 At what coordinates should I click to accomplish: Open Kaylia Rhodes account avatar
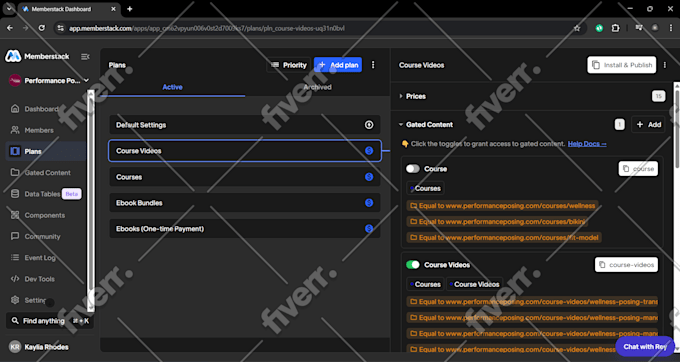tap(15, 347)
